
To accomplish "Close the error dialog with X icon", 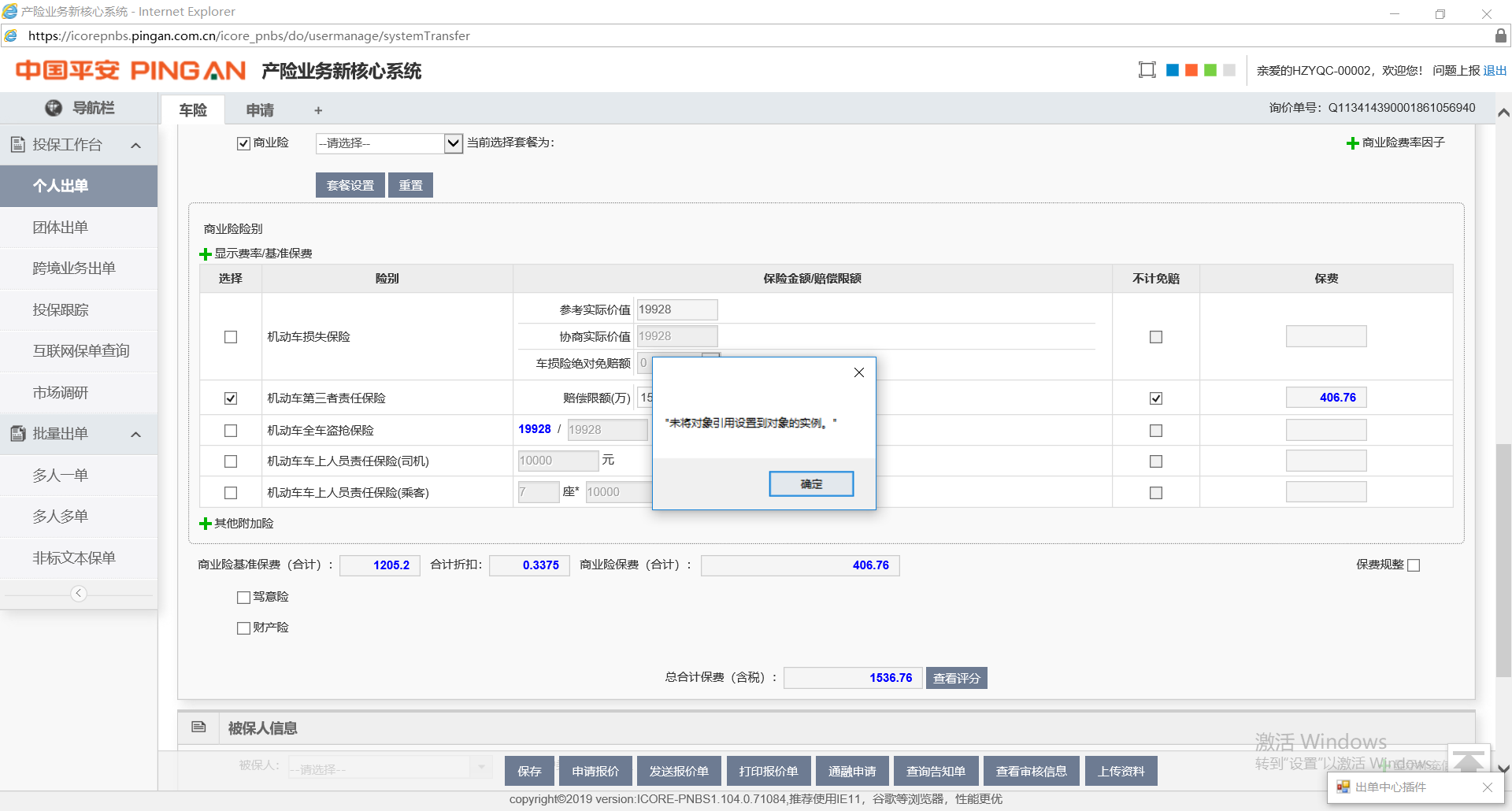I will click(859, 372).
